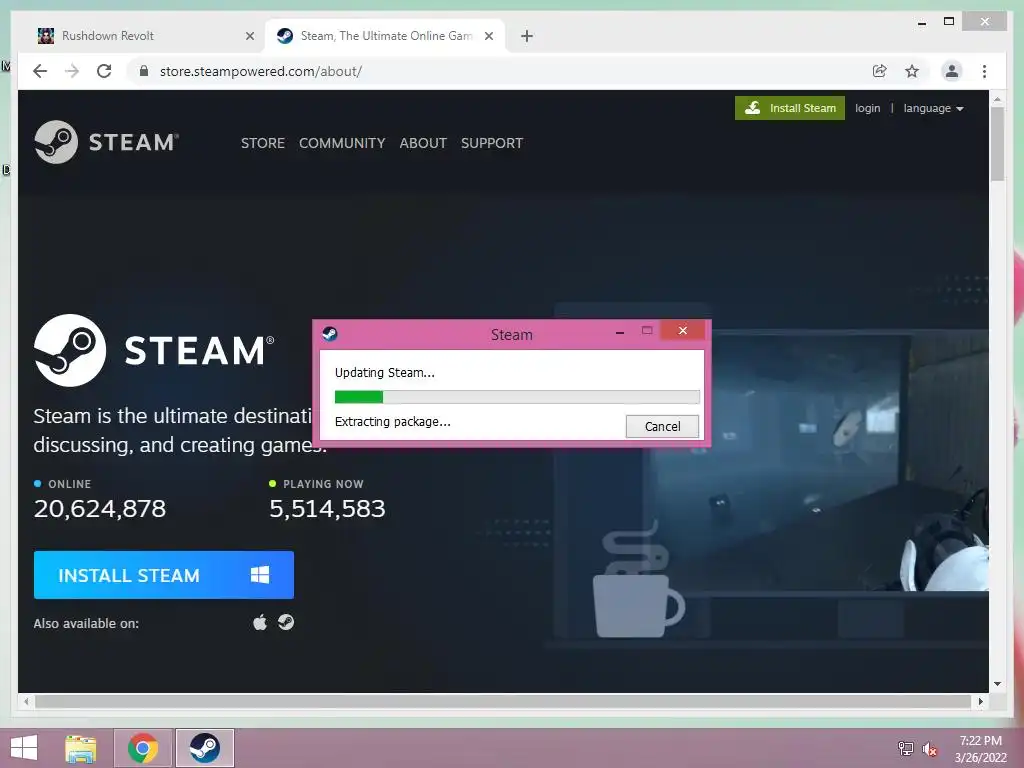The width and height of the screenshot is (1024, 768).
Task: Open the SUPPORT page
Action: click(492, 143)
